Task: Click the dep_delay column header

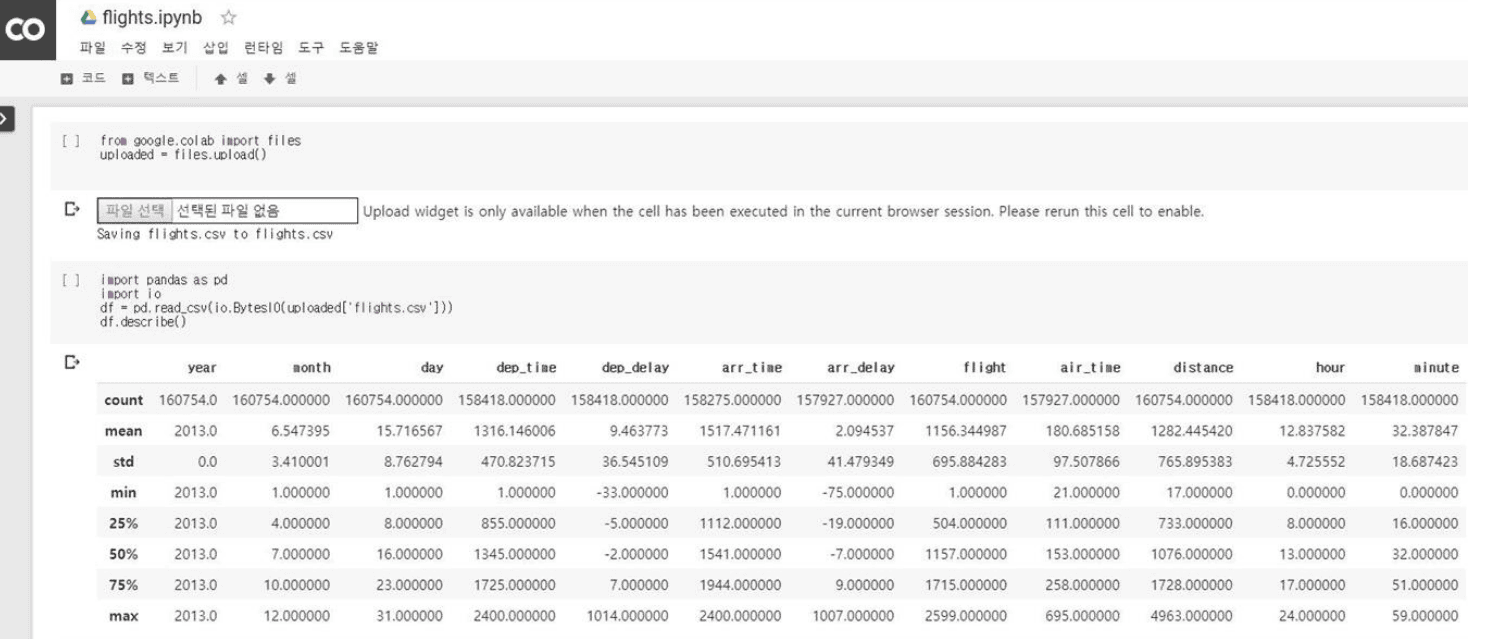Action: [x=634, y=368]
